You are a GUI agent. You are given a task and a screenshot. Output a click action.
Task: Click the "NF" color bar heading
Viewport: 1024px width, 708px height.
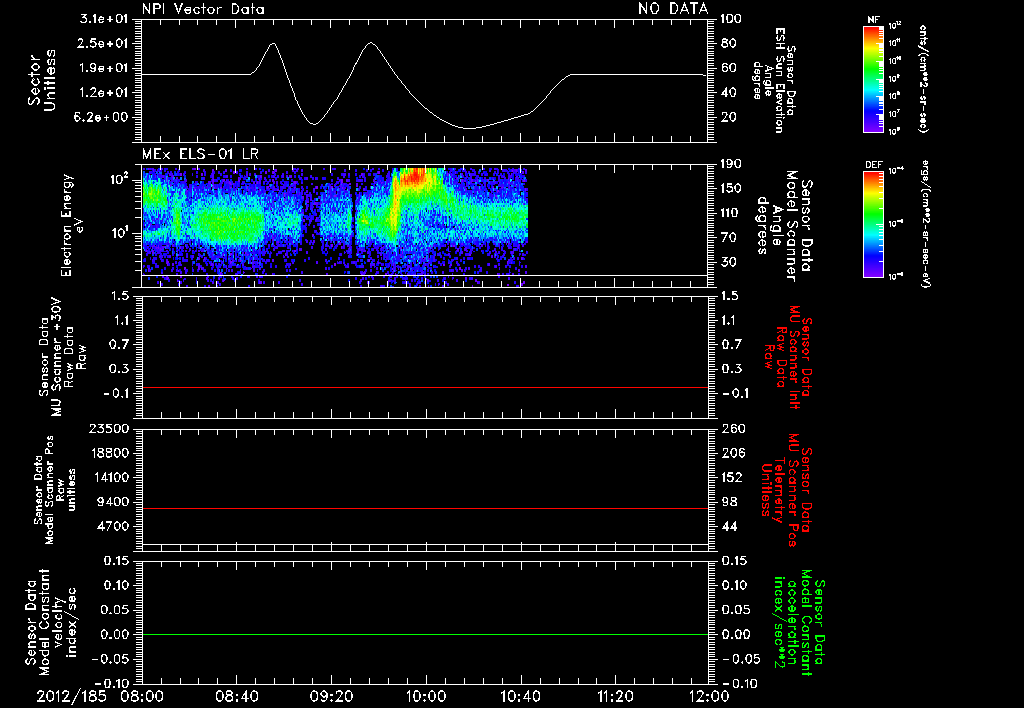click(x=873, y=20)
